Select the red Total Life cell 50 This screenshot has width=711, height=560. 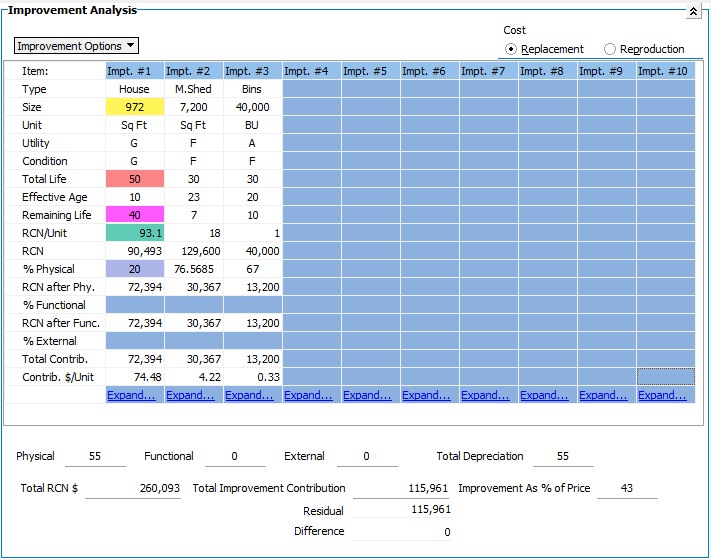135,179
